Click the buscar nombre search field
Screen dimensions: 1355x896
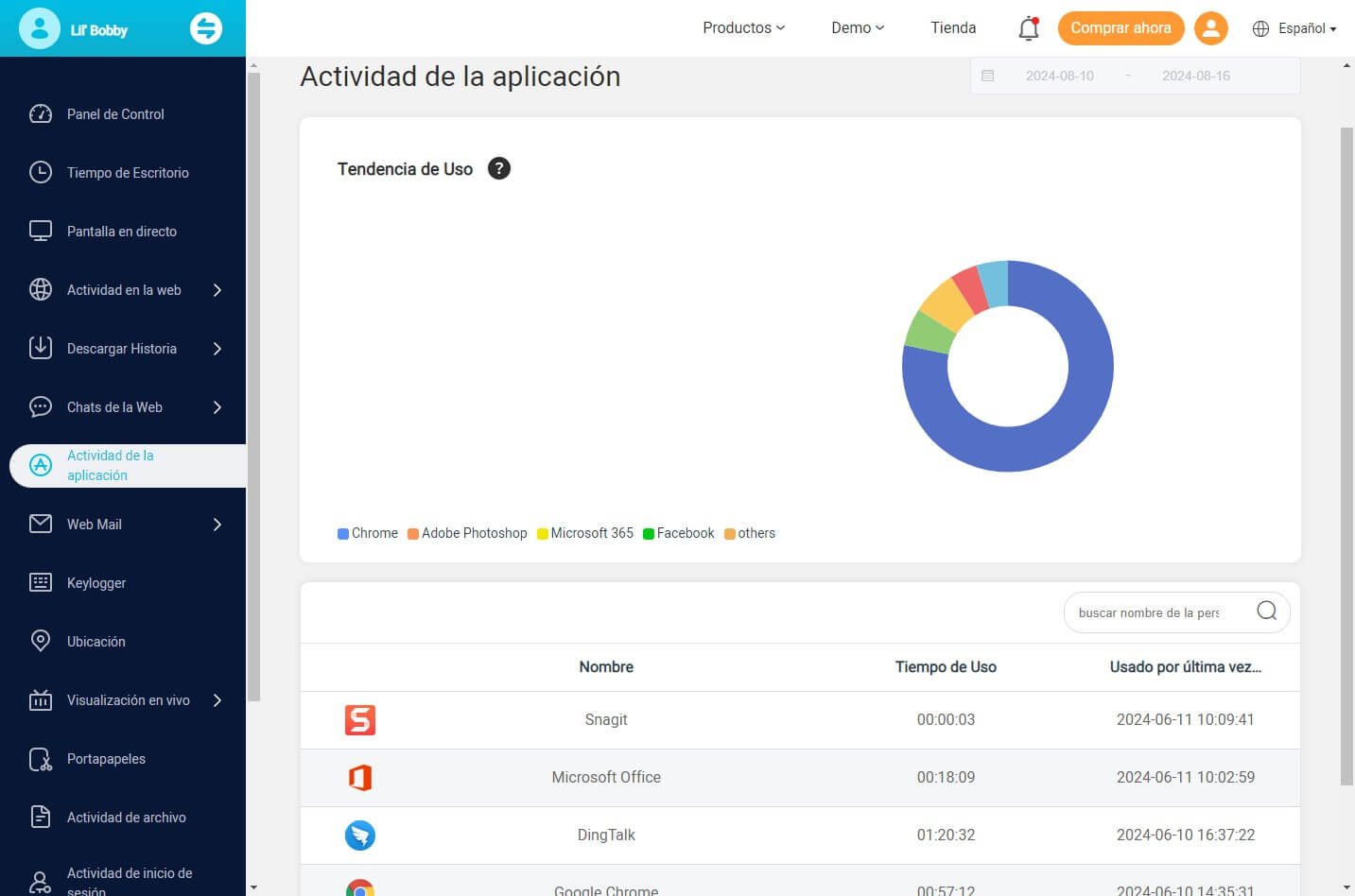(1149, 612)
